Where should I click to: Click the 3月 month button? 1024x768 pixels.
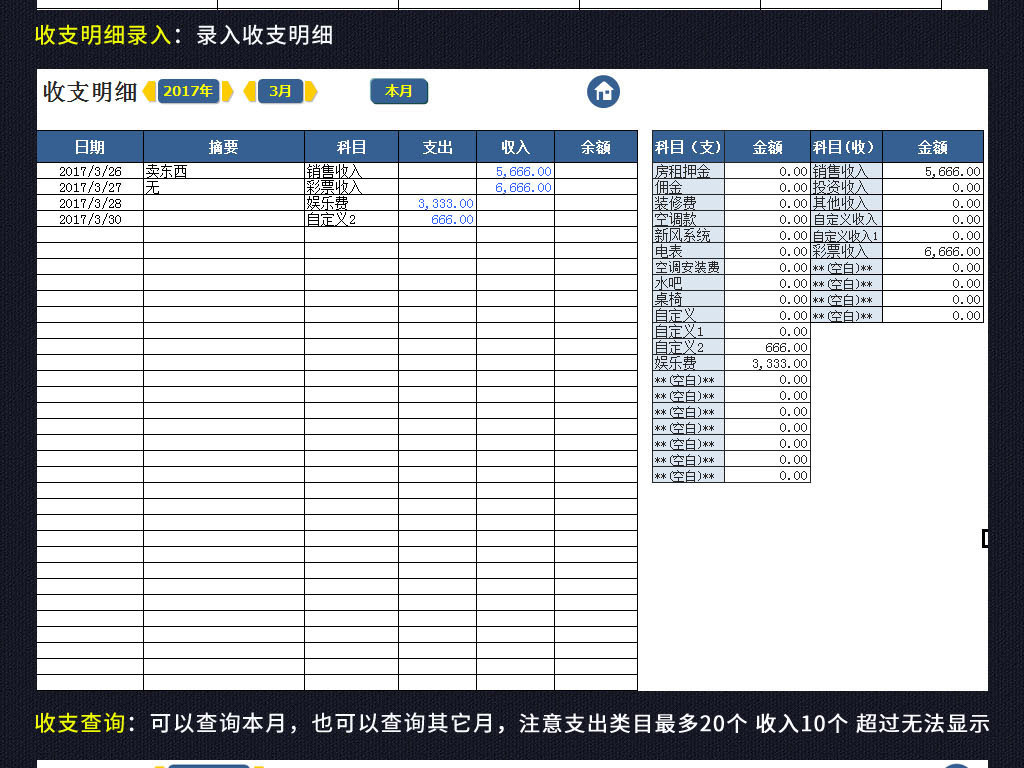280,91
